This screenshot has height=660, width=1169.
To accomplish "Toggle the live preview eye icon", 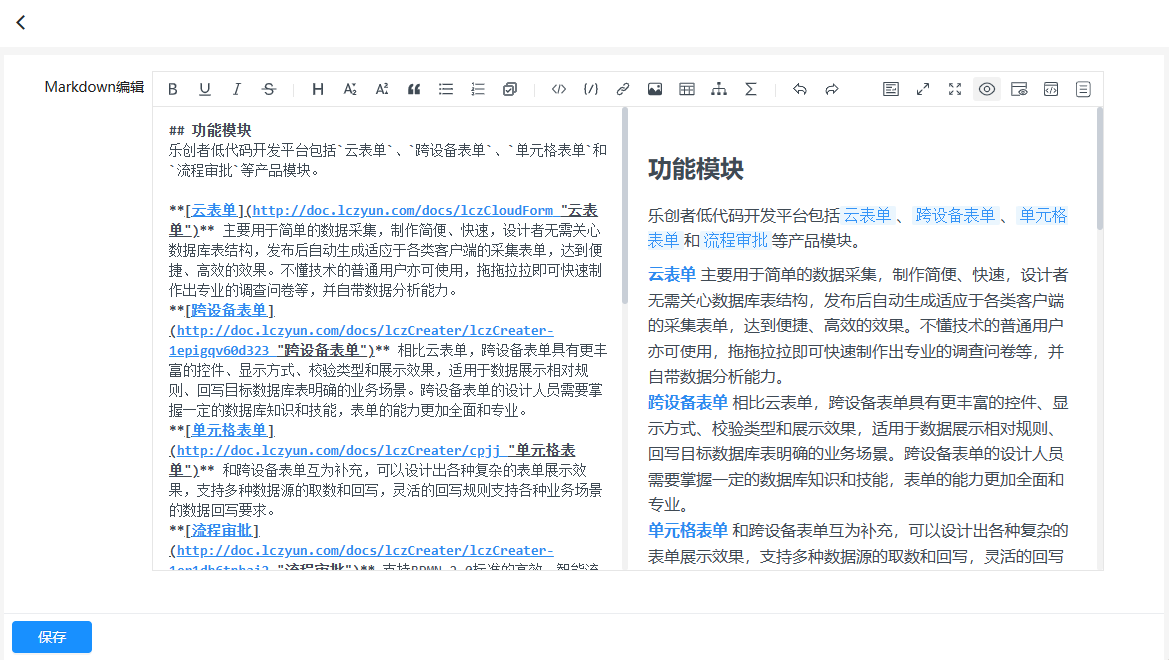I will tap(987, 89).
